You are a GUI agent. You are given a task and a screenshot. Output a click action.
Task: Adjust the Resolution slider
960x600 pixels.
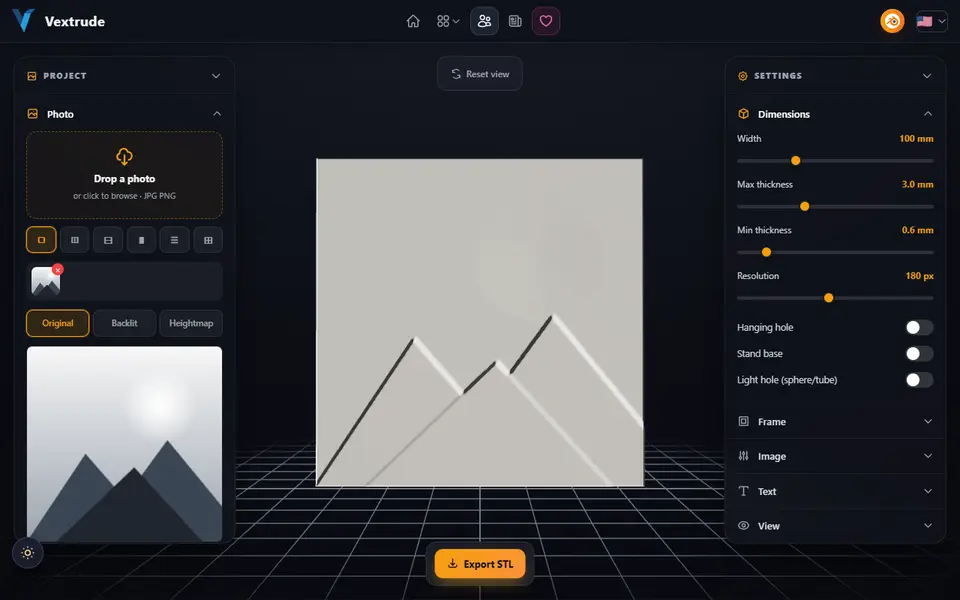coord(835,298)
